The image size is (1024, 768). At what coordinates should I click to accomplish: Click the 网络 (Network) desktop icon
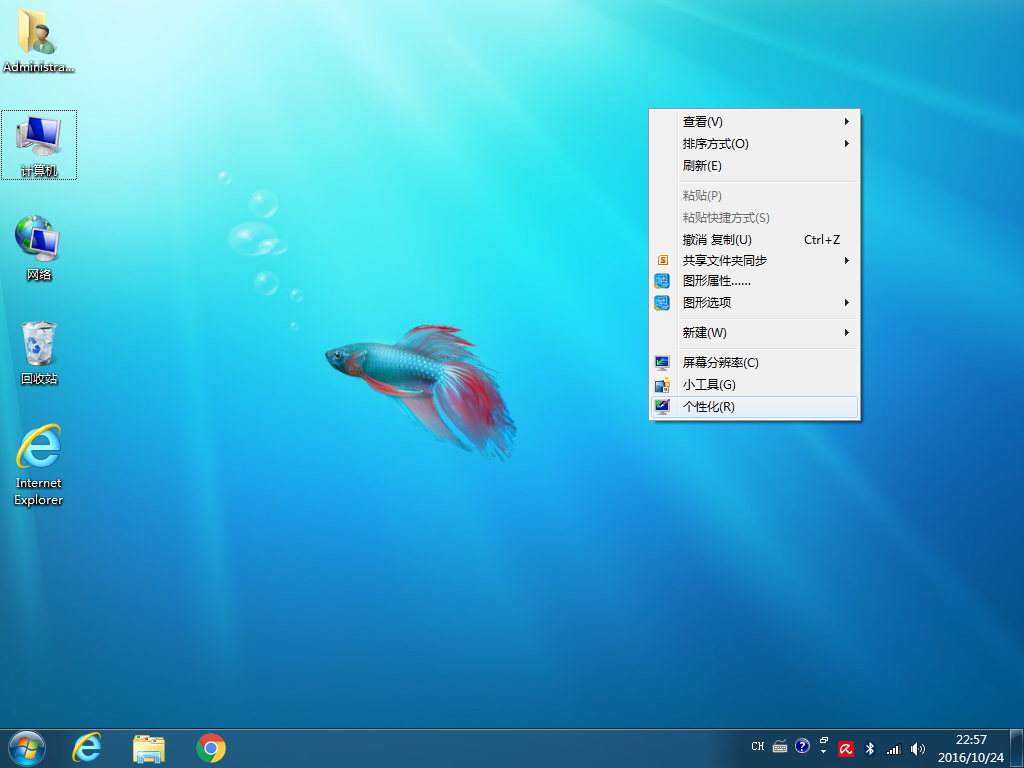click(x=39, y=247)
